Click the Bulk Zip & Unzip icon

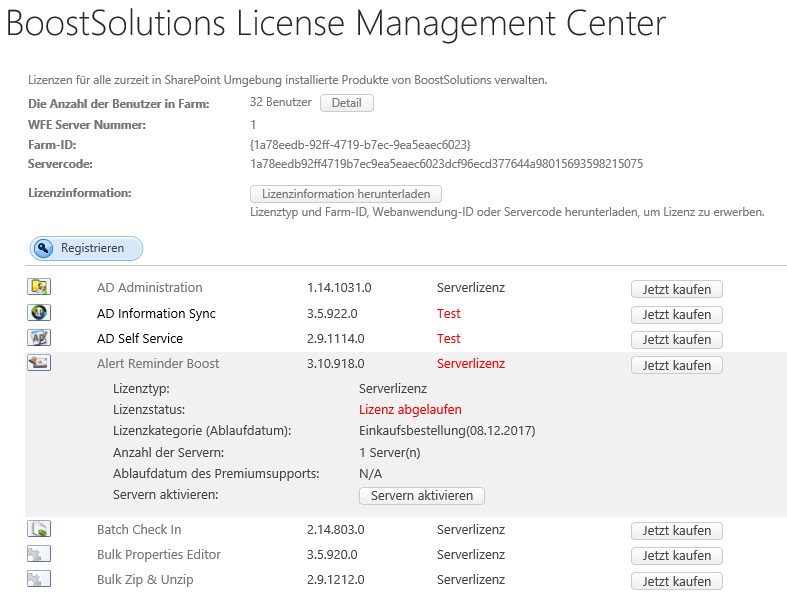(39, 579)
